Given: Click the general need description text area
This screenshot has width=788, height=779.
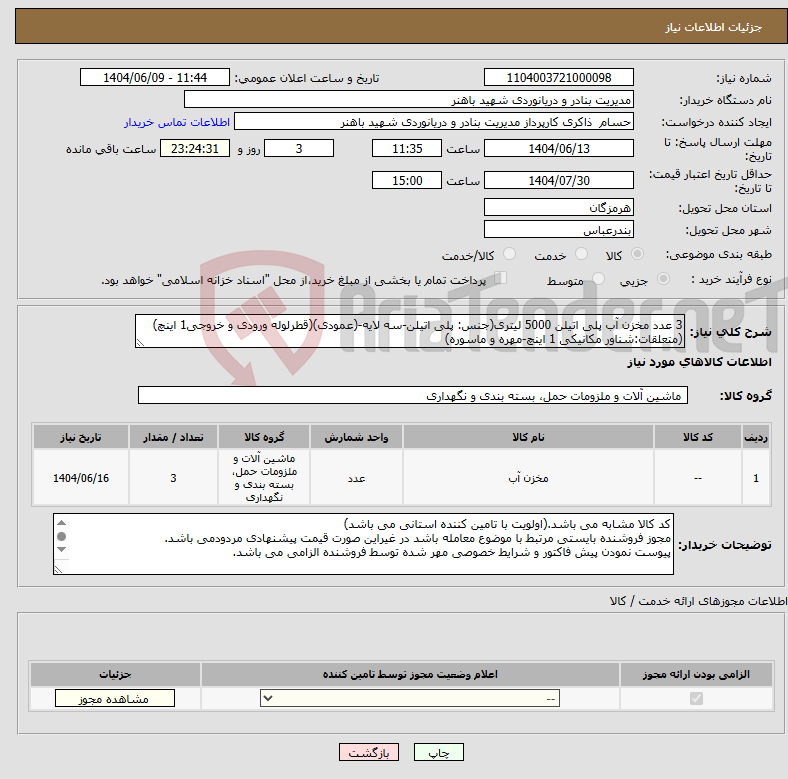Looking at the screenshot, I should (x=410, y=332).
